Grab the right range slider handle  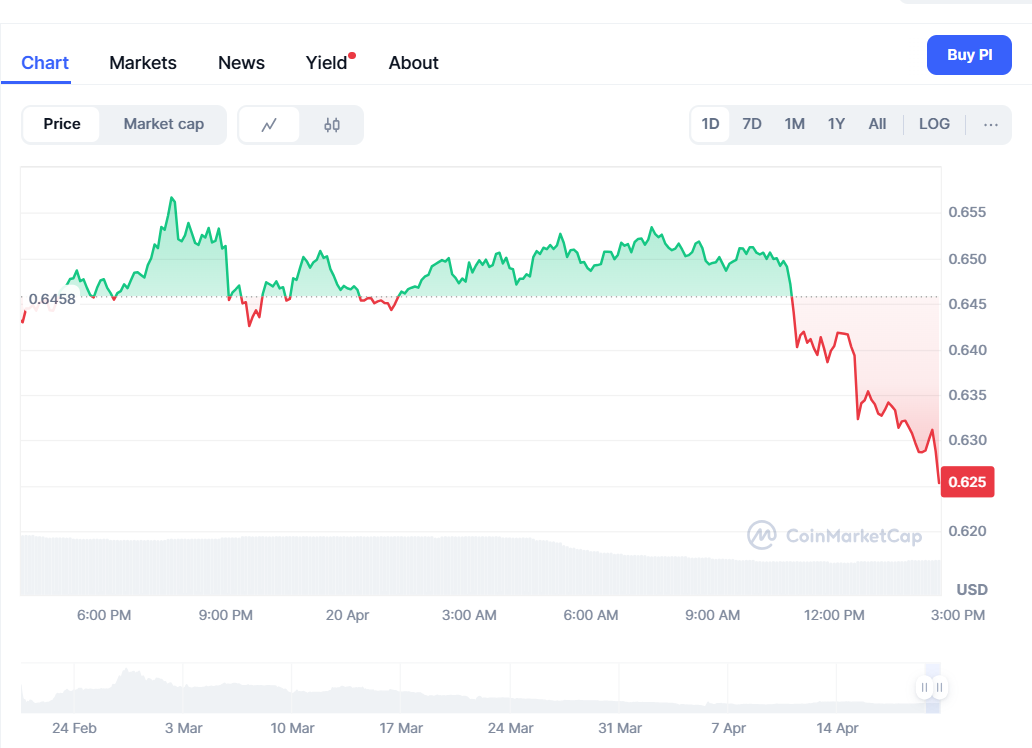(939, 687)
